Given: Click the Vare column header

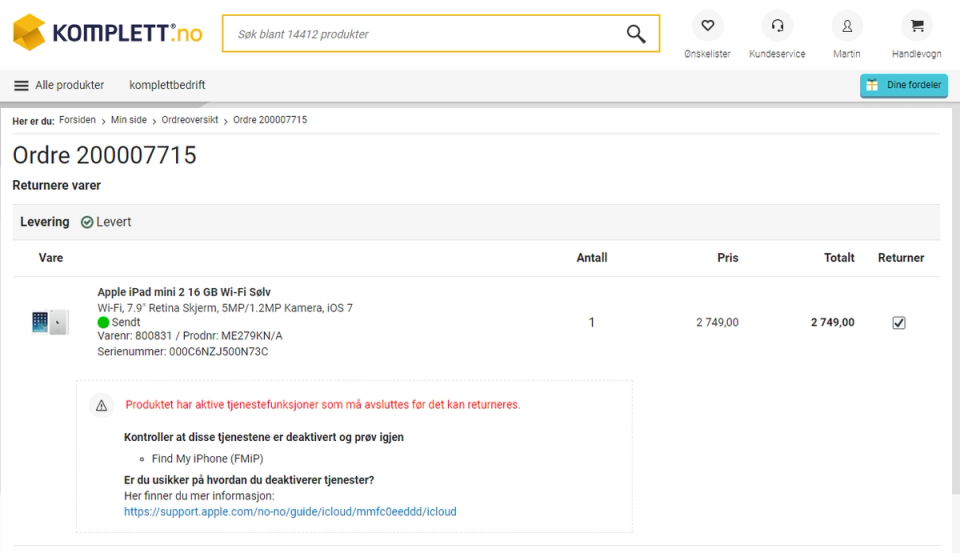Looking at the screenshot, I should [x=51, y=258].
